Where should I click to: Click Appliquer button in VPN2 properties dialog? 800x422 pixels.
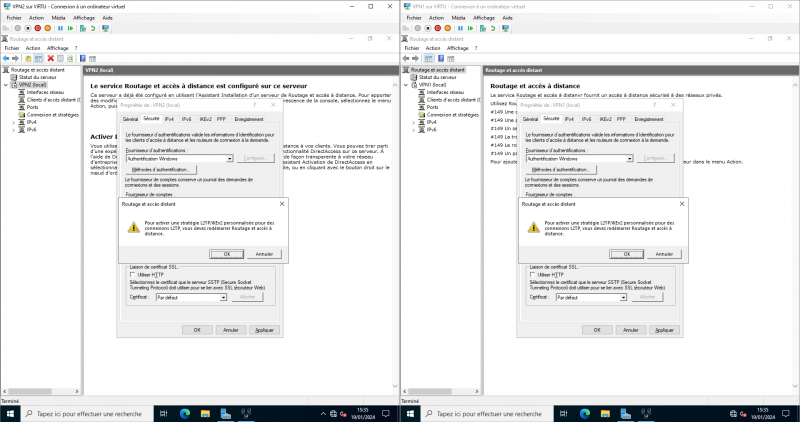coord(264,330)
